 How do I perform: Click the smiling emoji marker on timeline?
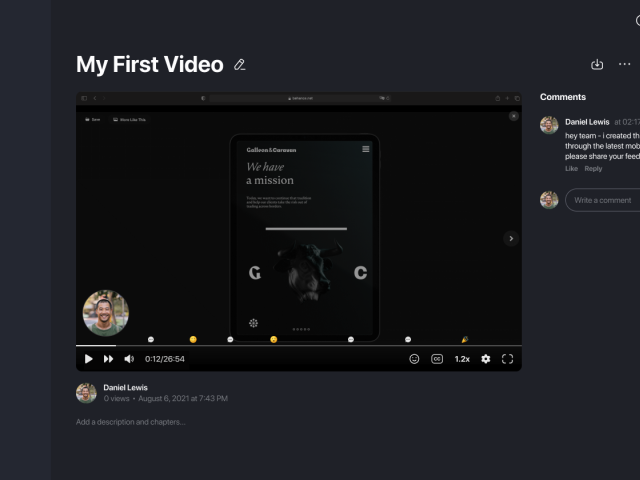193,339
